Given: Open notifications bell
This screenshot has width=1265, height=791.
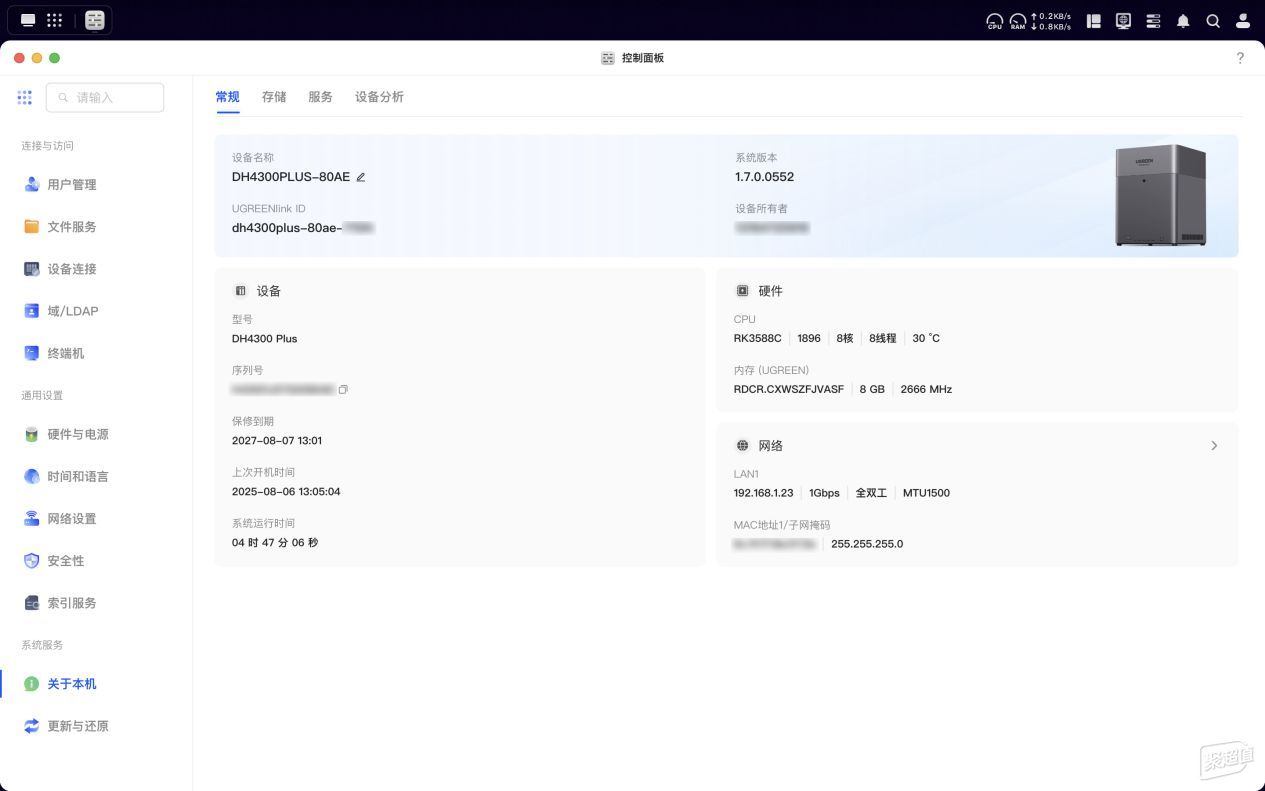Looking at the screenshot, I should (x=1183, y=20).
